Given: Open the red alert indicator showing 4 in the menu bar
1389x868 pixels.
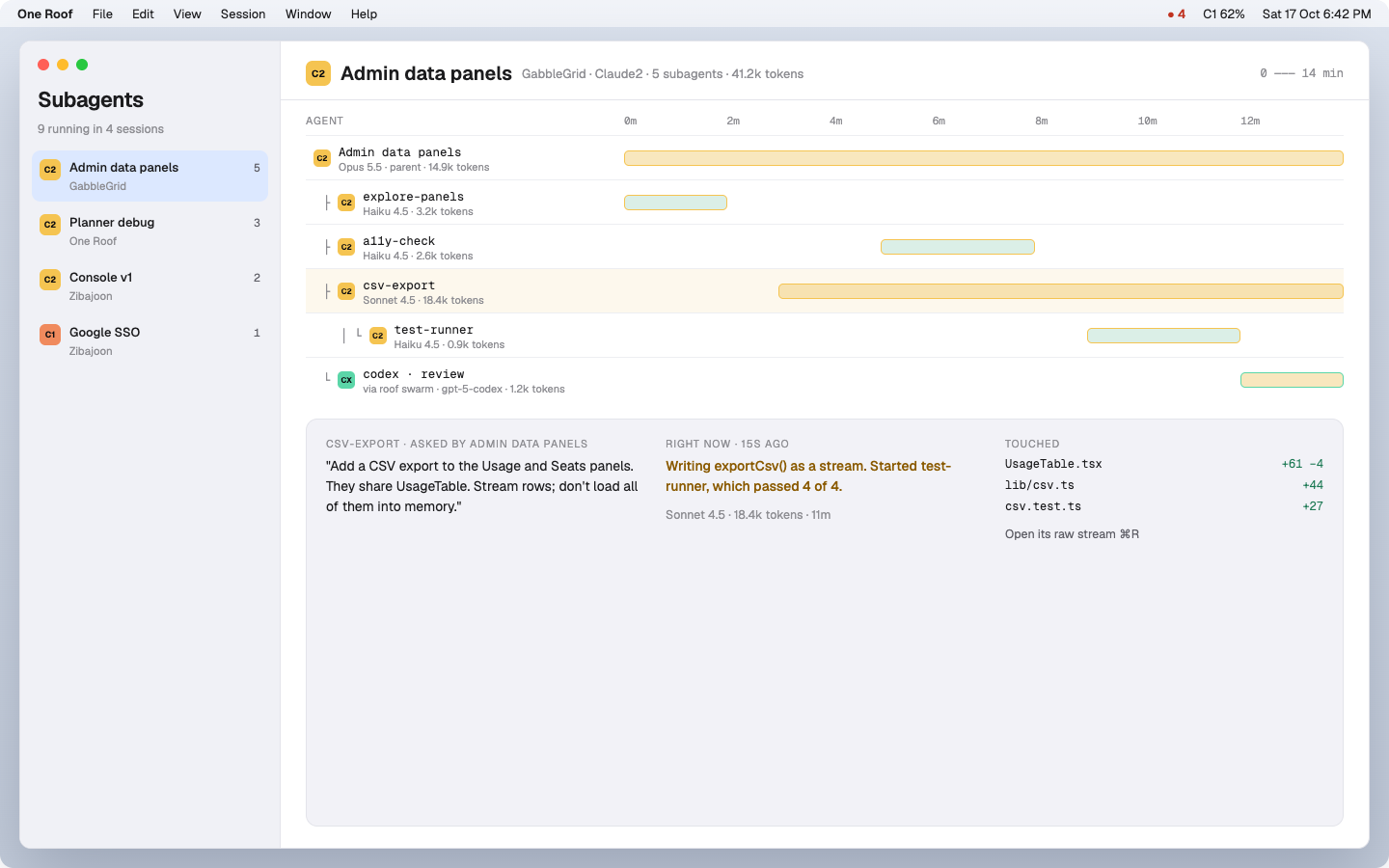Looking at the screenshot, I should pos(1177,14).
